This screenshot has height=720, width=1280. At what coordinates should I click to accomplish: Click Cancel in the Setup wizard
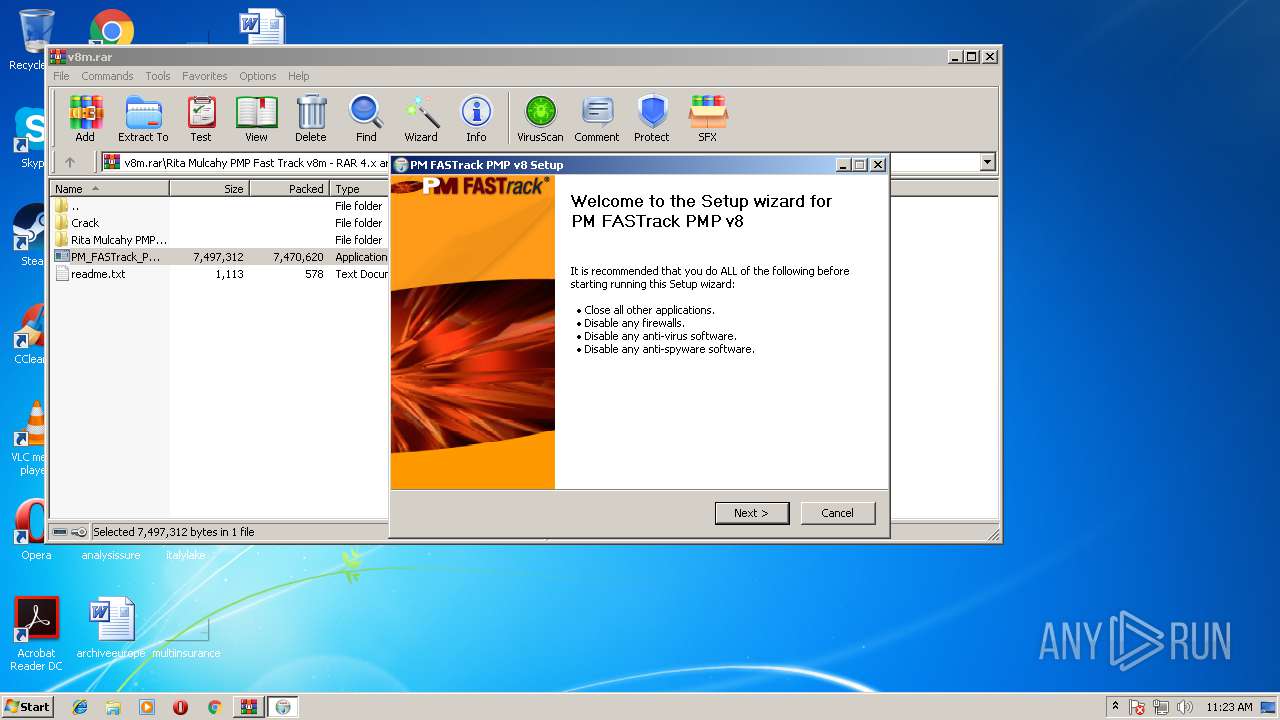pos(838,513)
